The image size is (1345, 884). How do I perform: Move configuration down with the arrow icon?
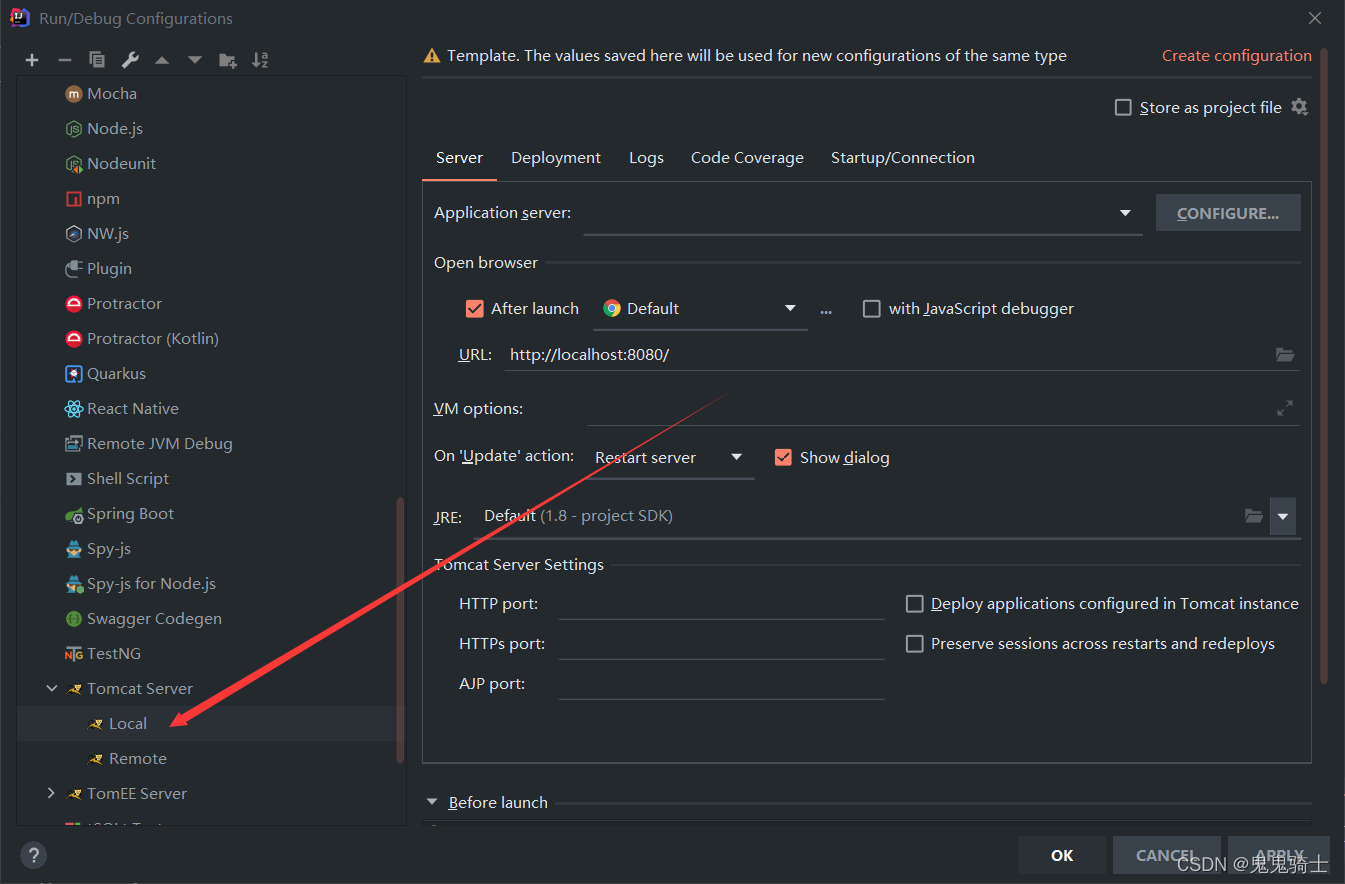pos(195,60)
